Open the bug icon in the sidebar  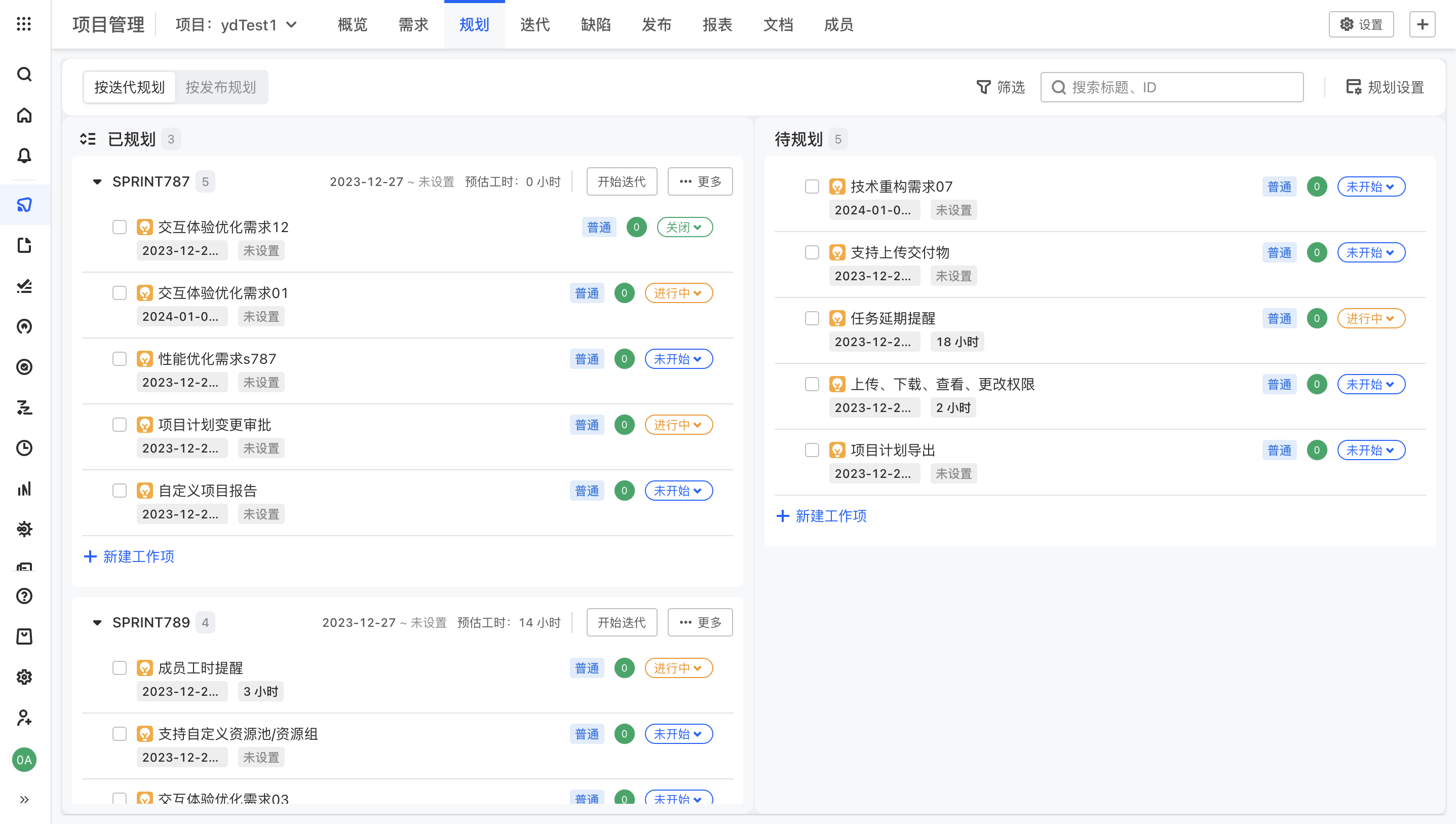24,529
